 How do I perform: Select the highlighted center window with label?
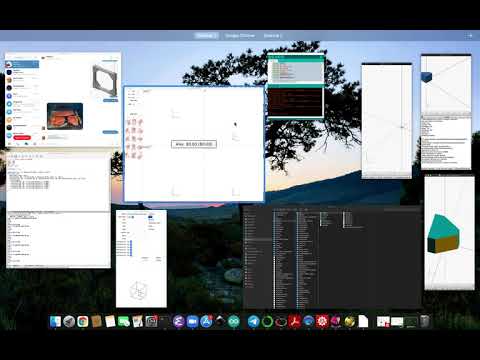(x=194, y=144)
